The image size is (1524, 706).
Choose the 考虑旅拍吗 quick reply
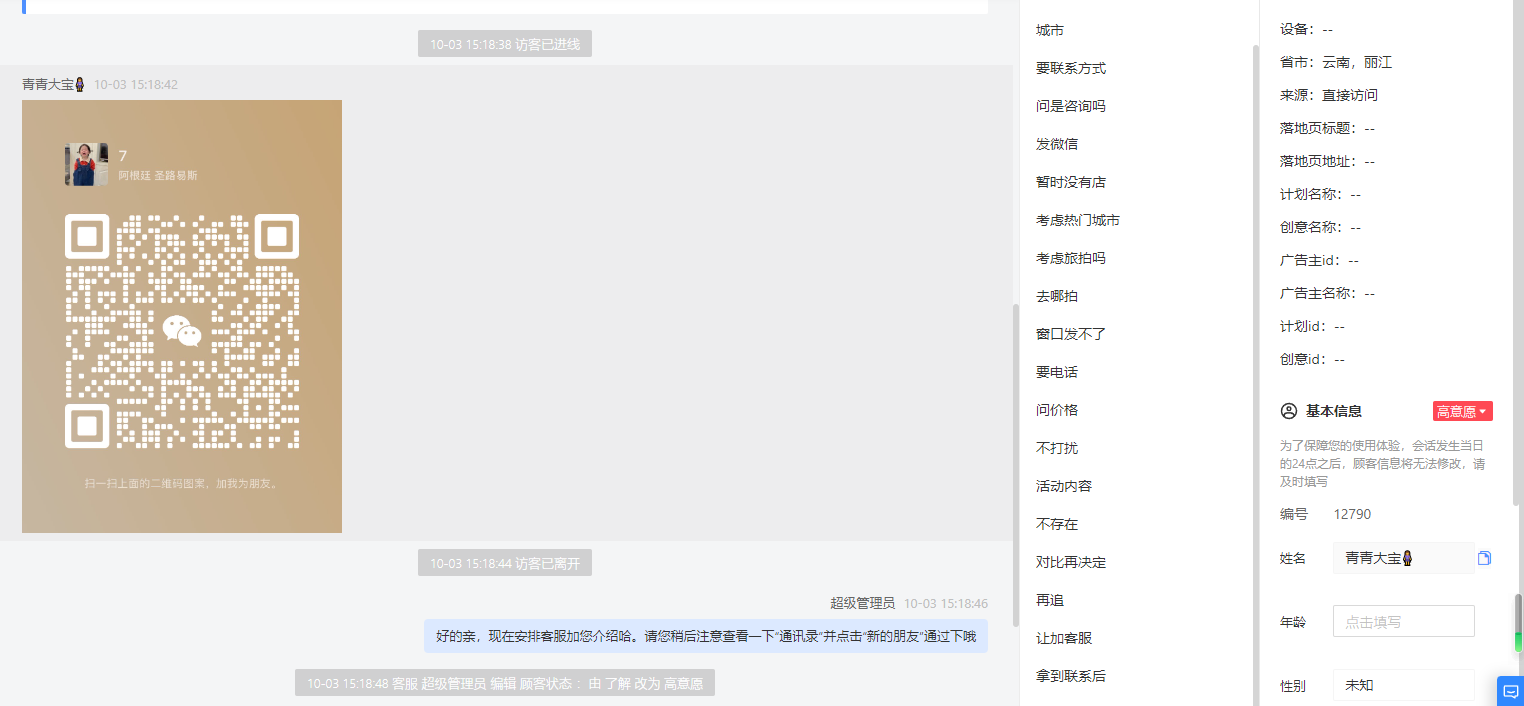click(x=1071, y=259)
